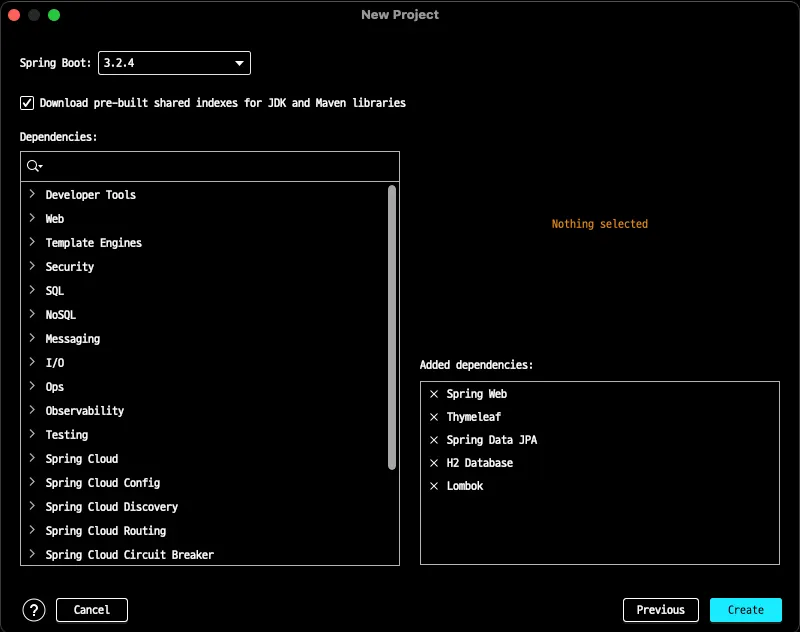
Task: Expand the Ops category
Action: click(x=32, y=386)
